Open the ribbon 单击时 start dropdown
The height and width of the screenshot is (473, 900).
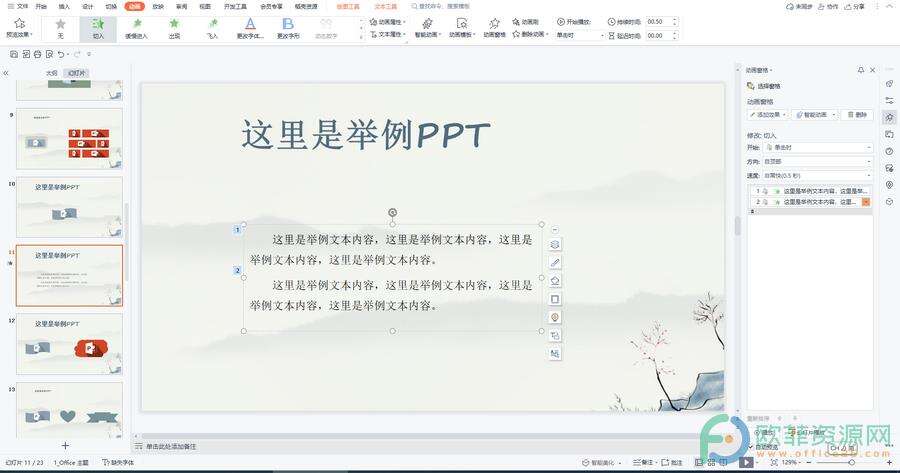pyautogui.click(x=579, y=35)
